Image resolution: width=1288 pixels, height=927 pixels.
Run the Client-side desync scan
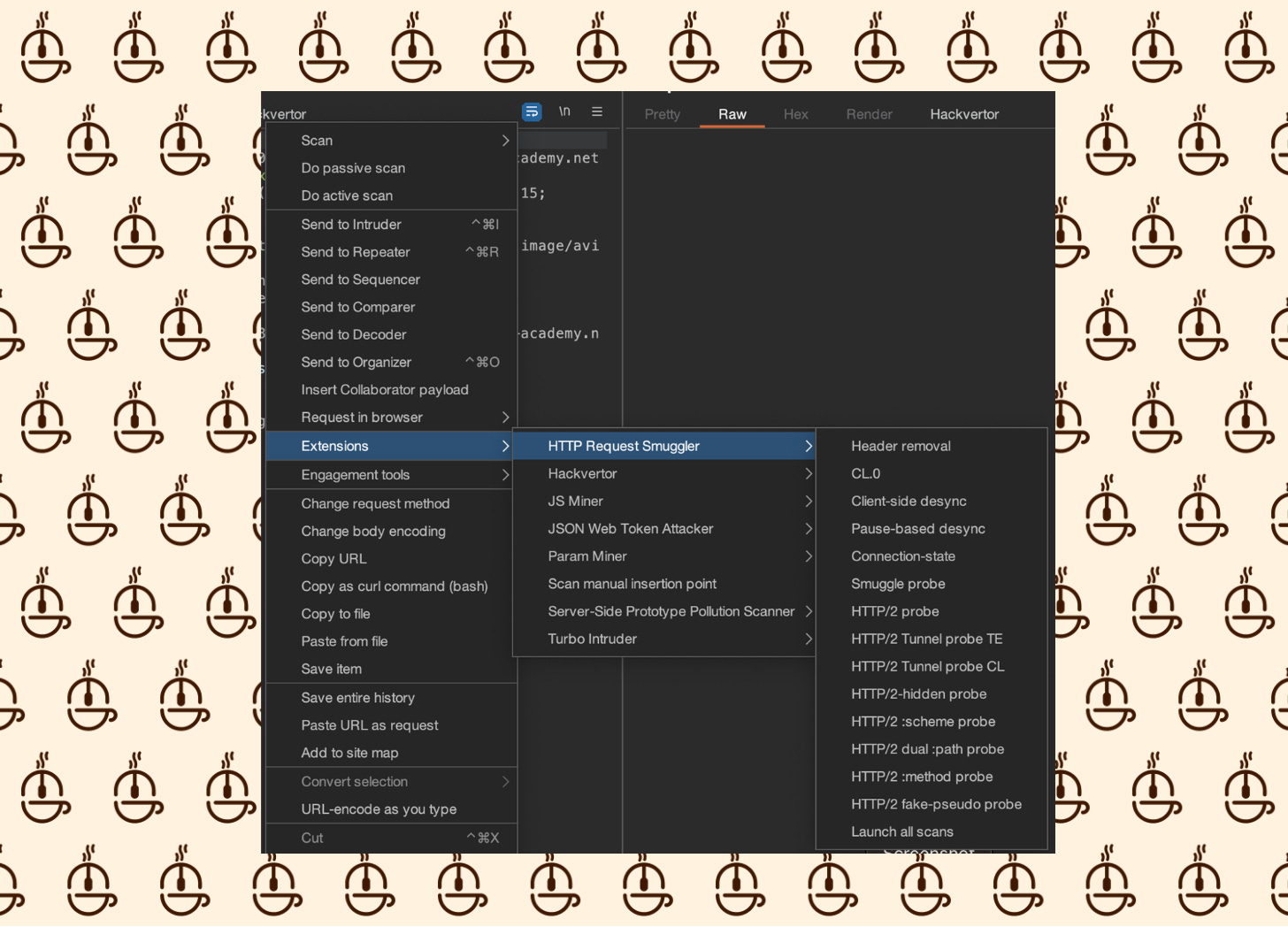pos(931,501)
